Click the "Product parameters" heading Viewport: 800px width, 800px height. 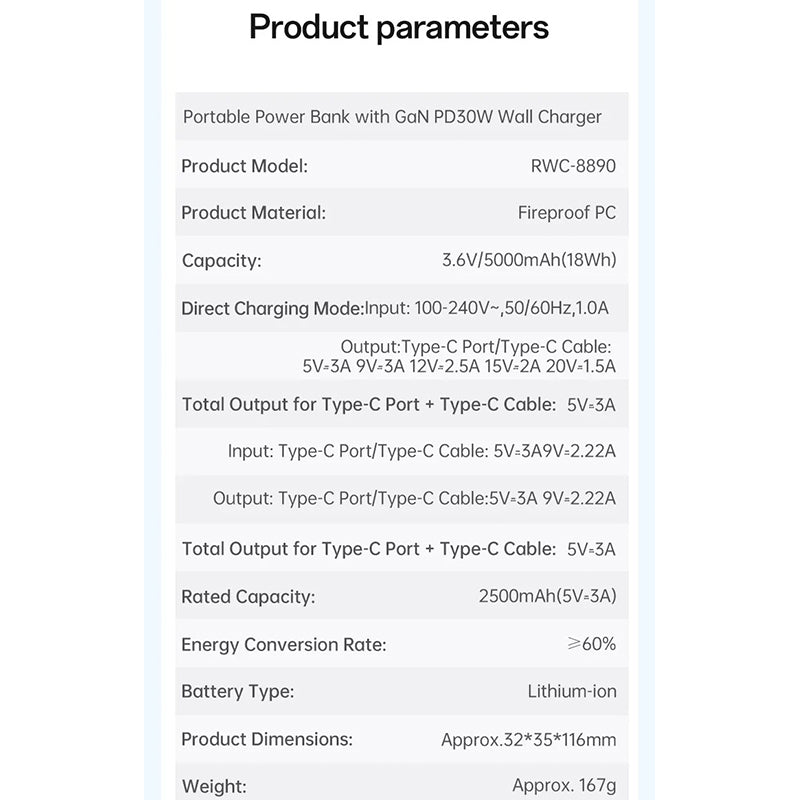(399, 27)
